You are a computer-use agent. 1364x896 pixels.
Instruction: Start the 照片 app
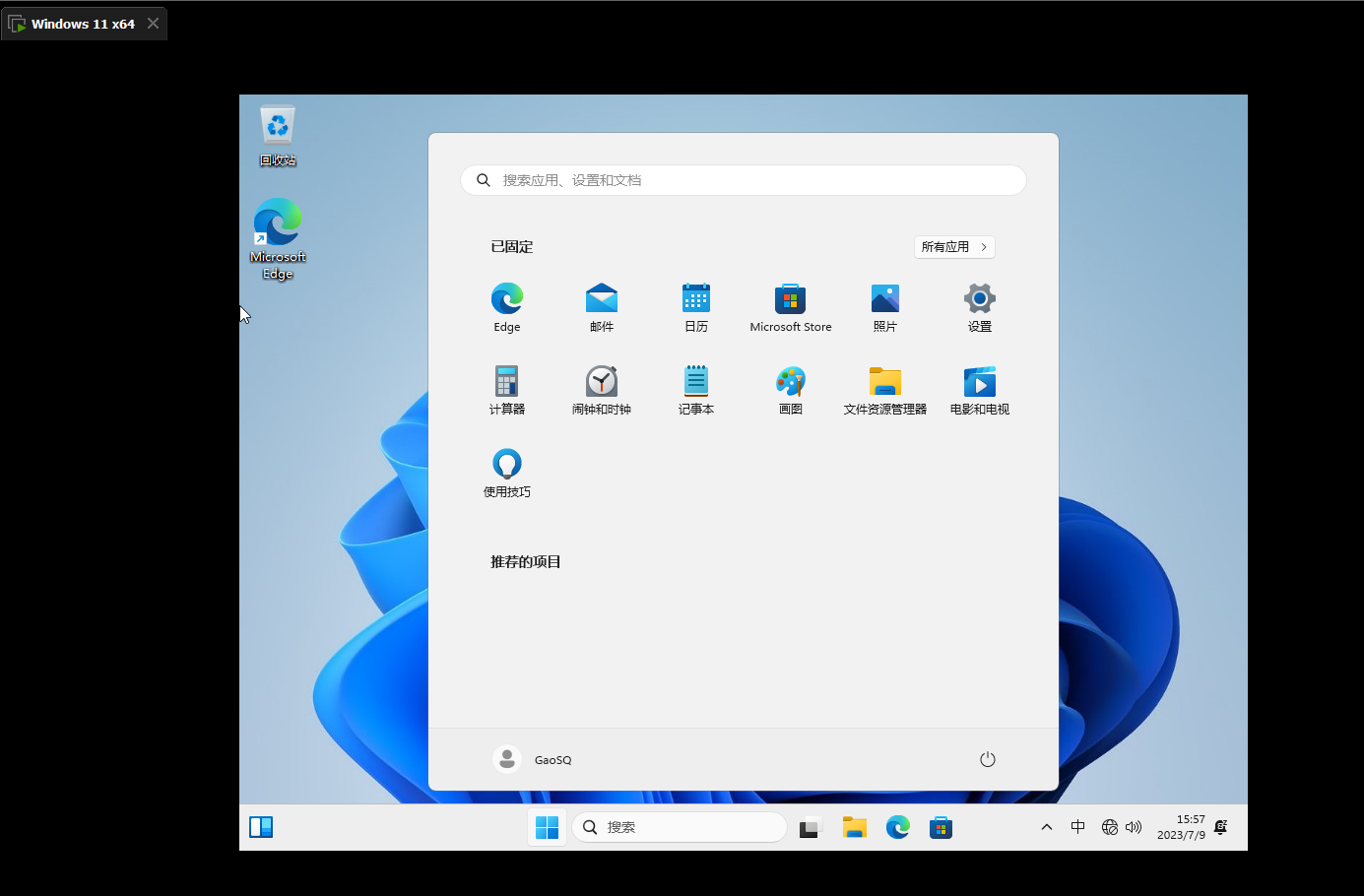(884, 306)
